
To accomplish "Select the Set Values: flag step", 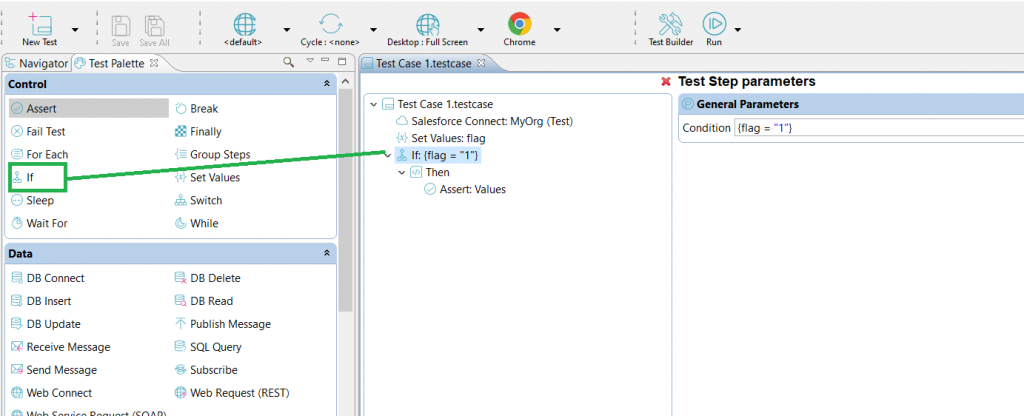I will click(x=441, y=138).
